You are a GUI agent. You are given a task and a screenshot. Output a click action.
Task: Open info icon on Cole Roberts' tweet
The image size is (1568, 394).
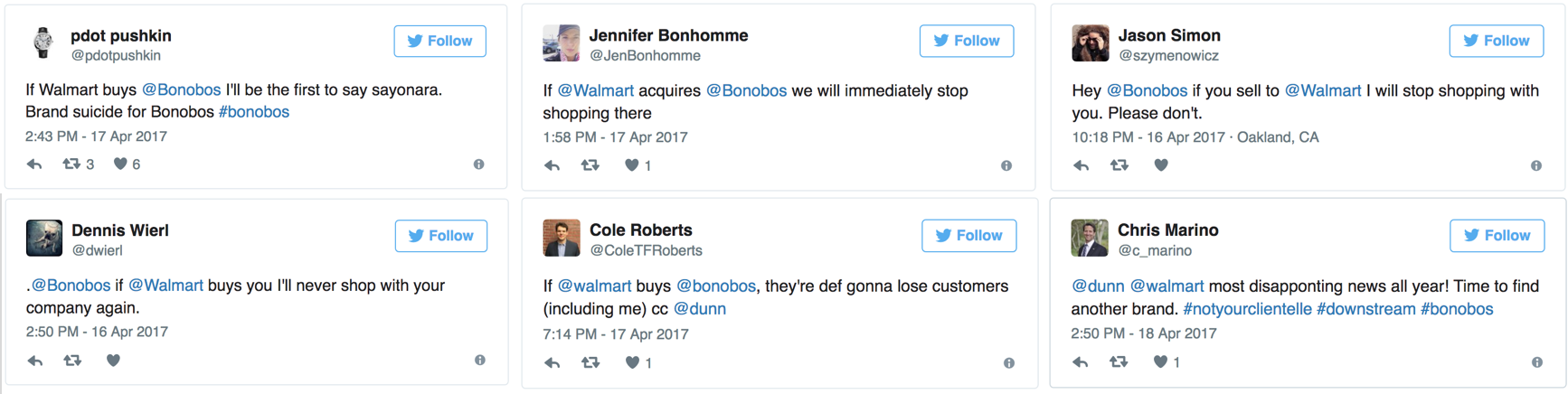coord(1008,363)
